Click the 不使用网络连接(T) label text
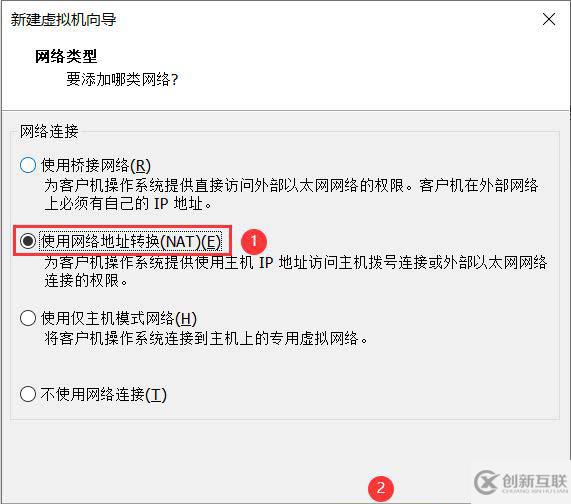 104,394
